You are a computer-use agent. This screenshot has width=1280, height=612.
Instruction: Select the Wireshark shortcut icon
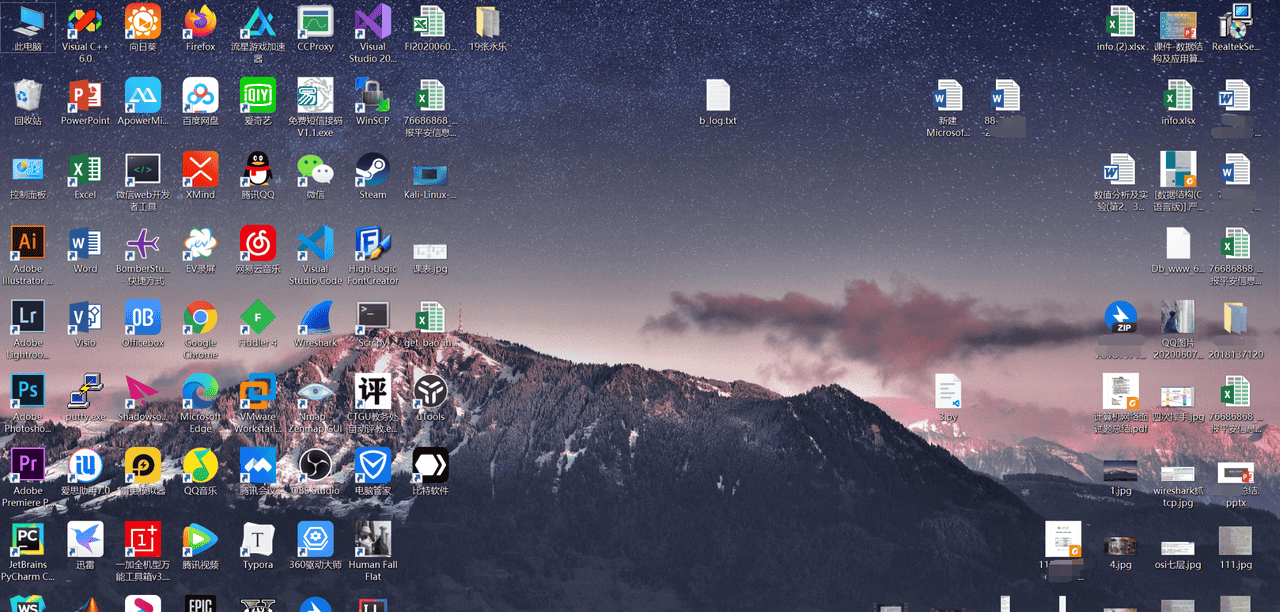coord(315,318)
